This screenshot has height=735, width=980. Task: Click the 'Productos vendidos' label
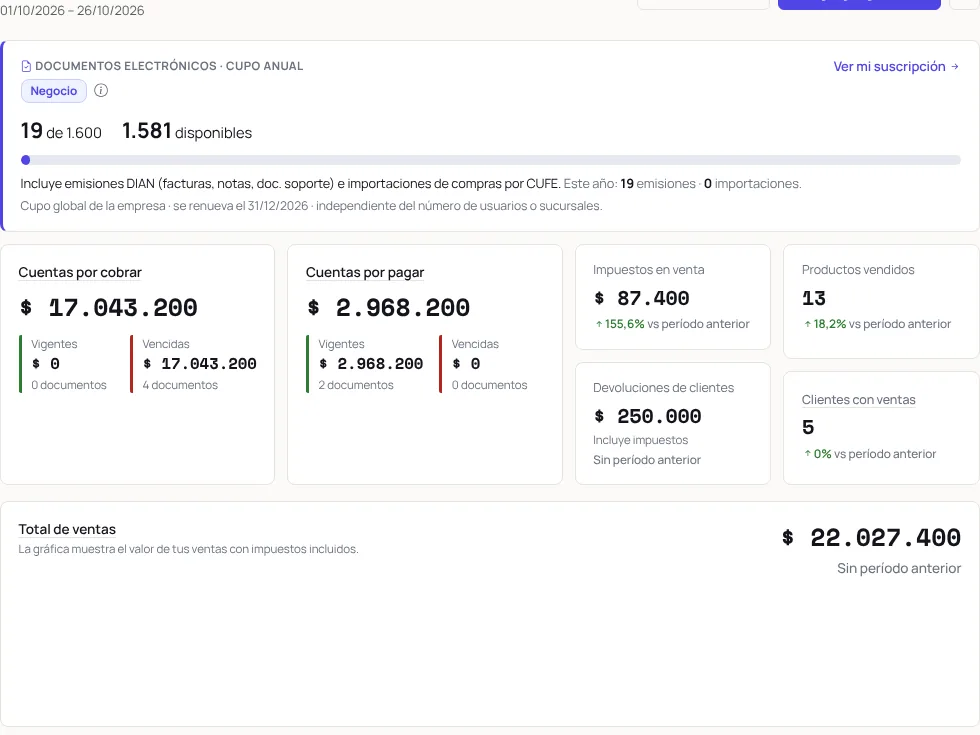pos(858,270)
